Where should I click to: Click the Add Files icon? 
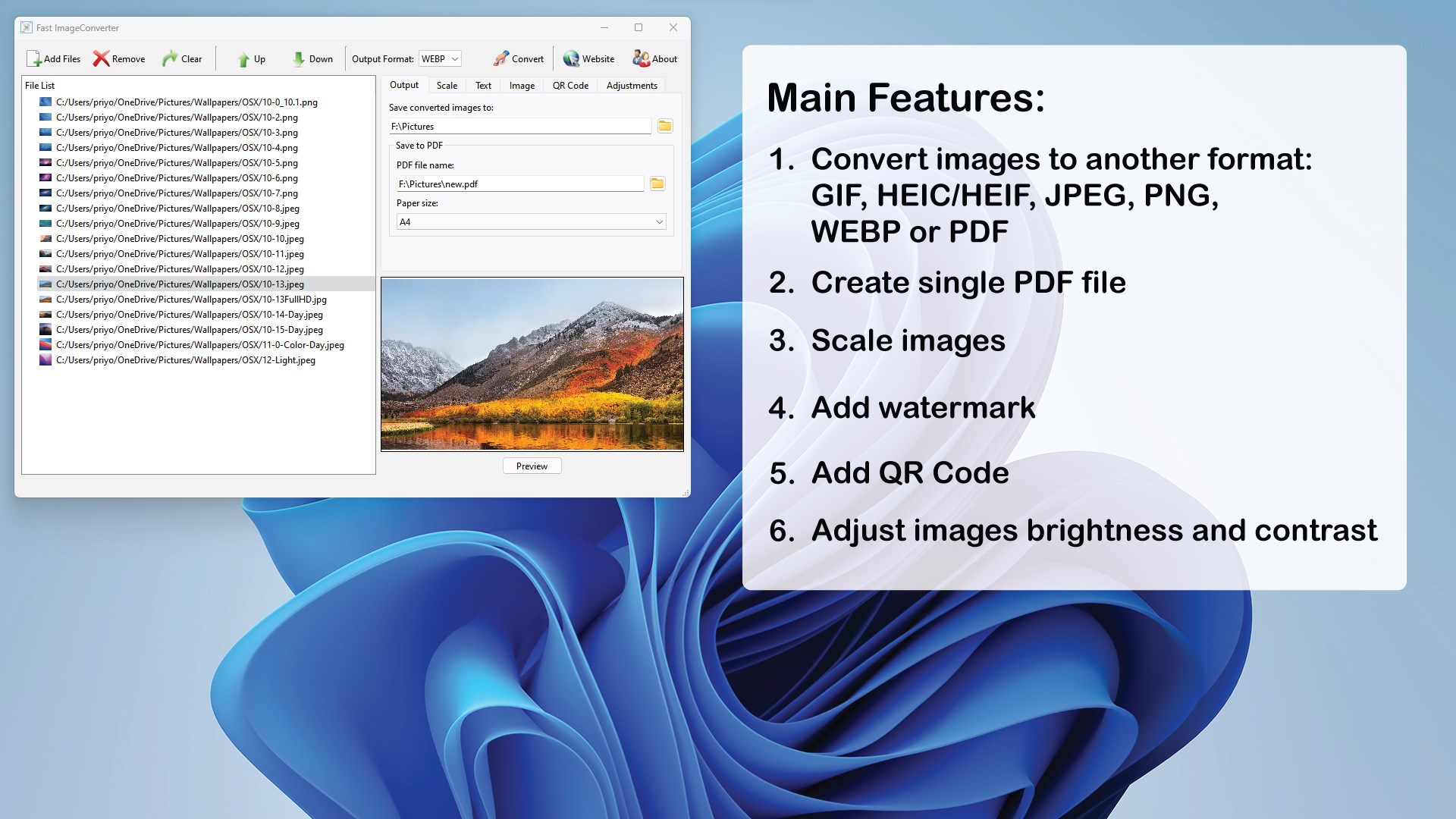pos(34,59)
